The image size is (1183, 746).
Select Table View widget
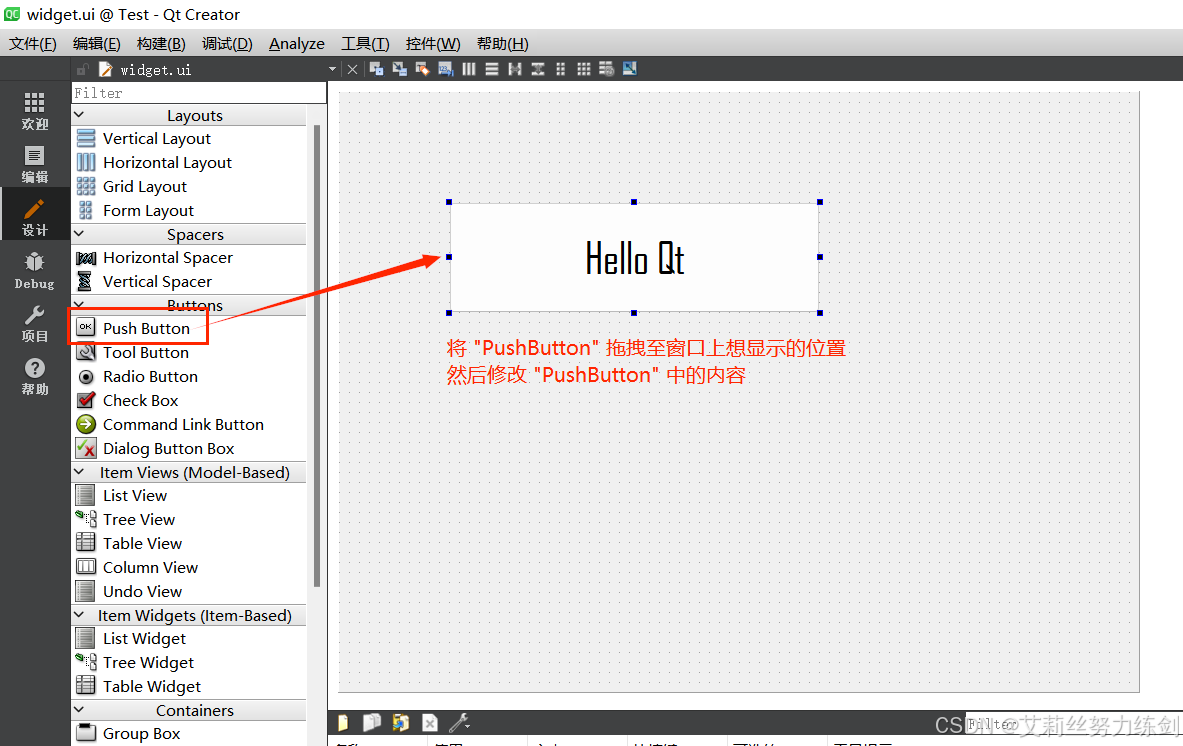pyautogui.click(x=189, y=544)
